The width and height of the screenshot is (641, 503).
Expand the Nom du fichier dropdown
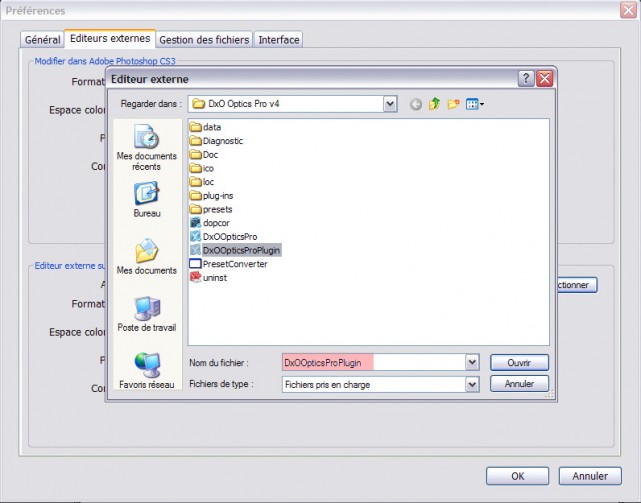tap(472, 362)
